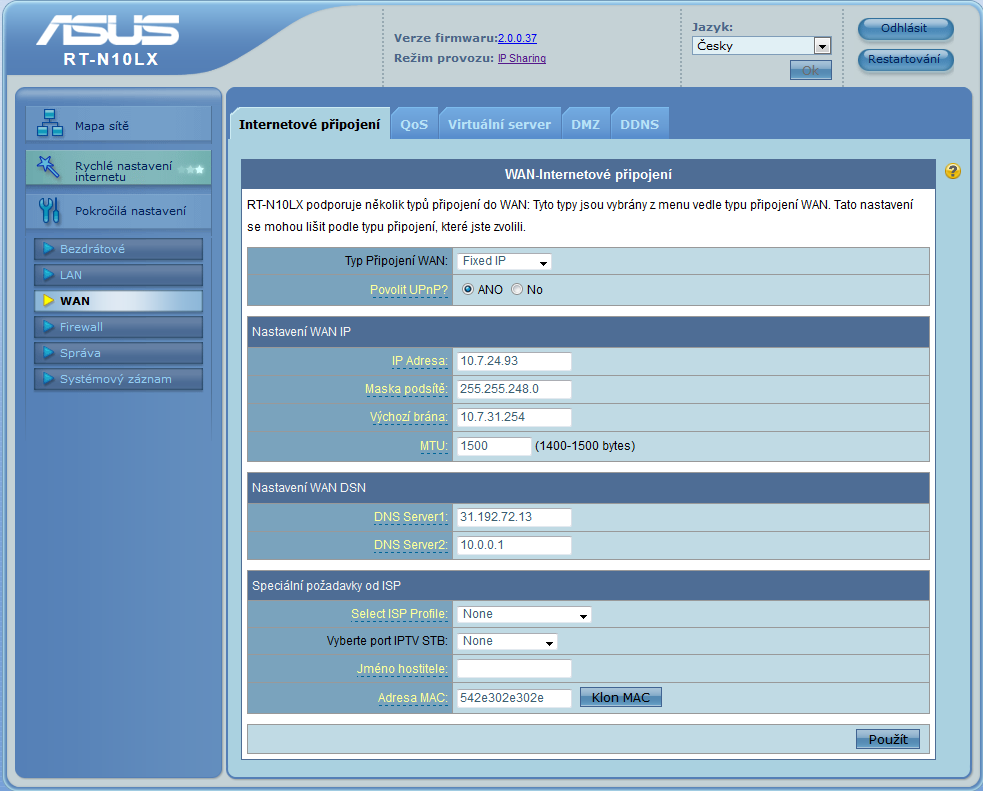Open the Select ISP Profile dropdown
983x791 pixels.
click(x=524, y=614)
